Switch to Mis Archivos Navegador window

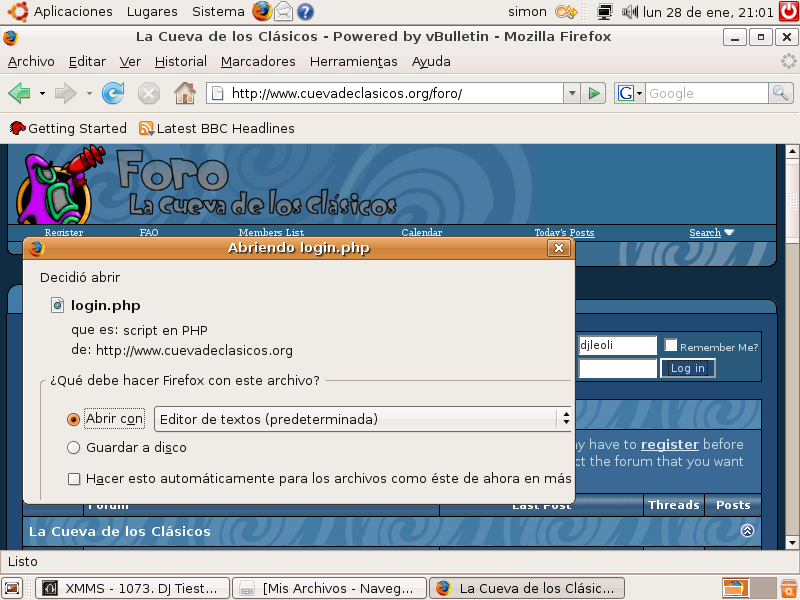pyautogui.click(x=329, y=588)
